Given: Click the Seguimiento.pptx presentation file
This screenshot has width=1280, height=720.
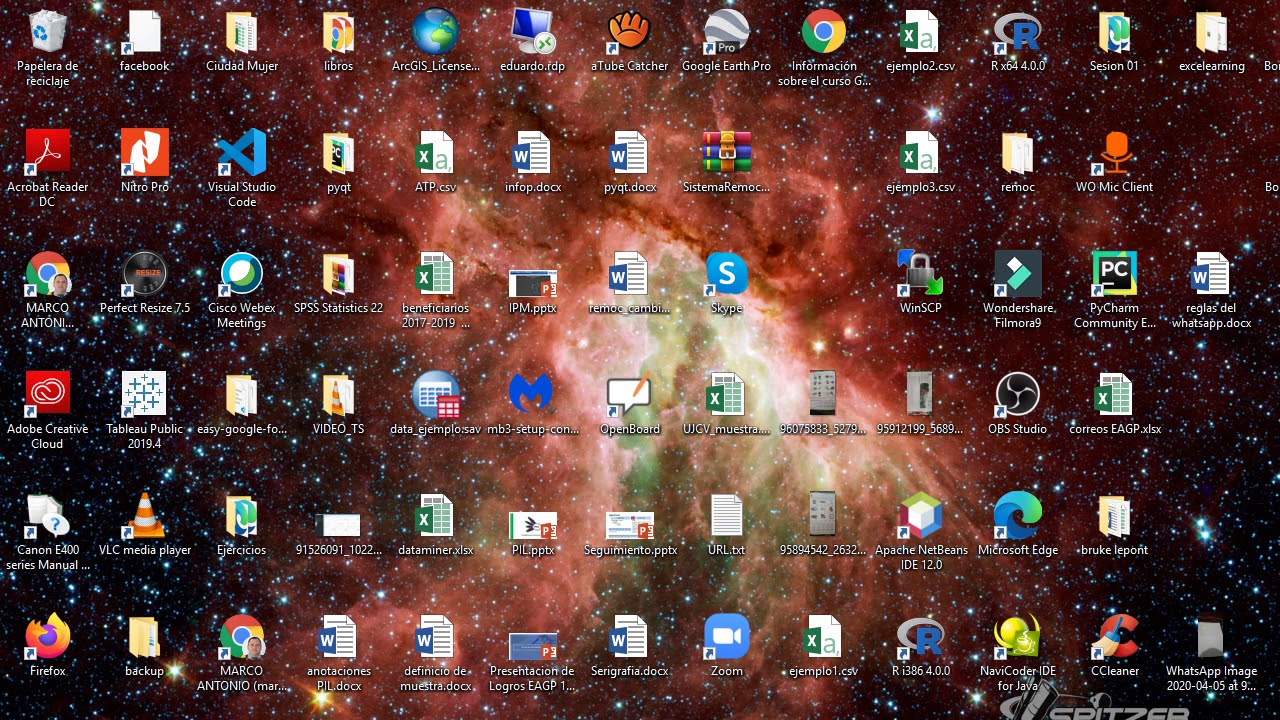Looking at the screenshot, I should 629,524.
